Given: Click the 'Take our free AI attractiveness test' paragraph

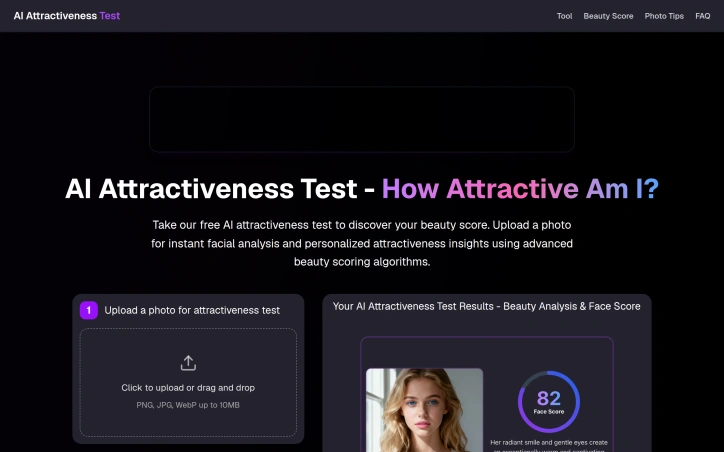Looking at the screenshot, I should [x=362, y=243].
